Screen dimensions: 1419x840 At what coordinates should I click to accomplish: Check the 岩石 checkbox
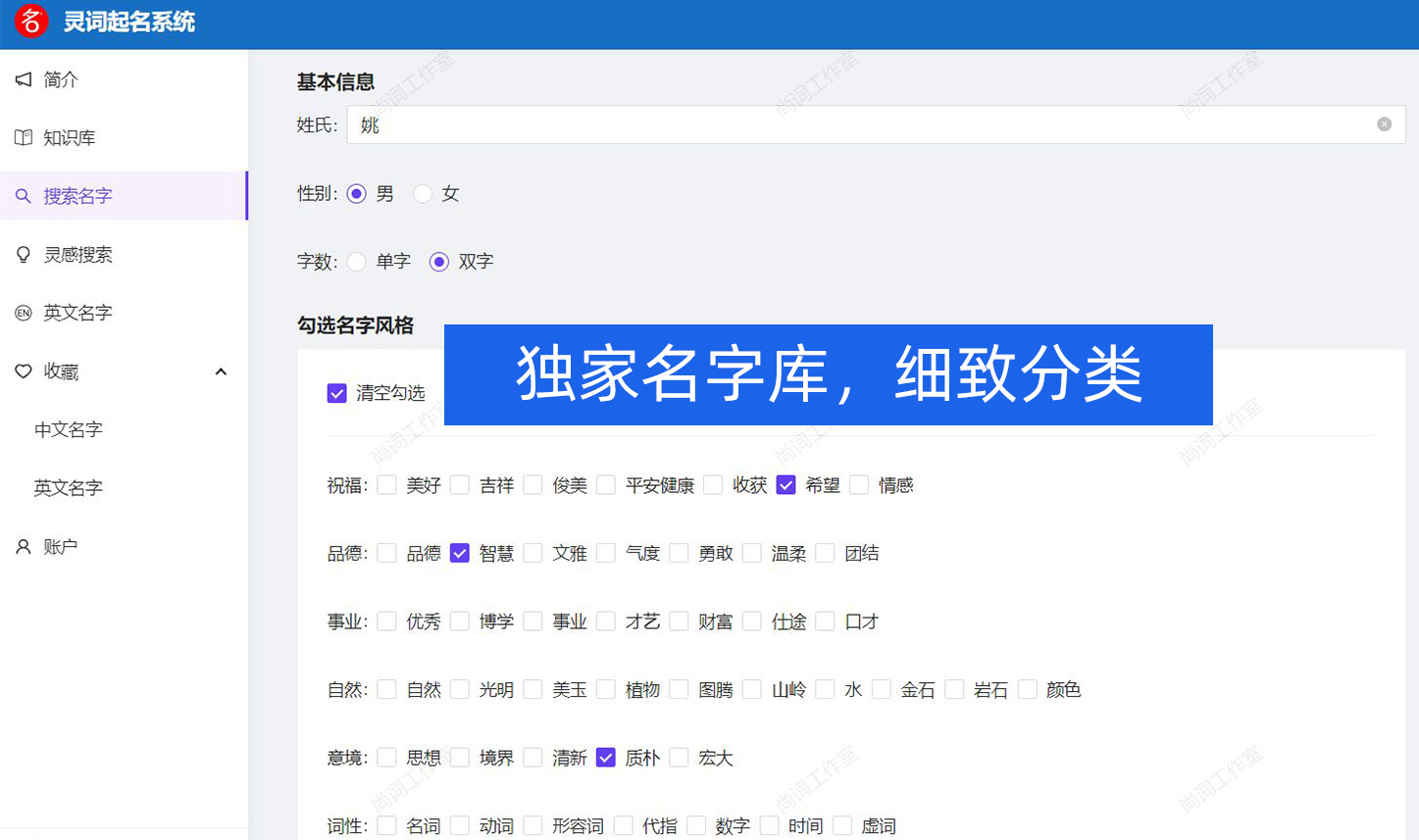click(x=954, y=690)
